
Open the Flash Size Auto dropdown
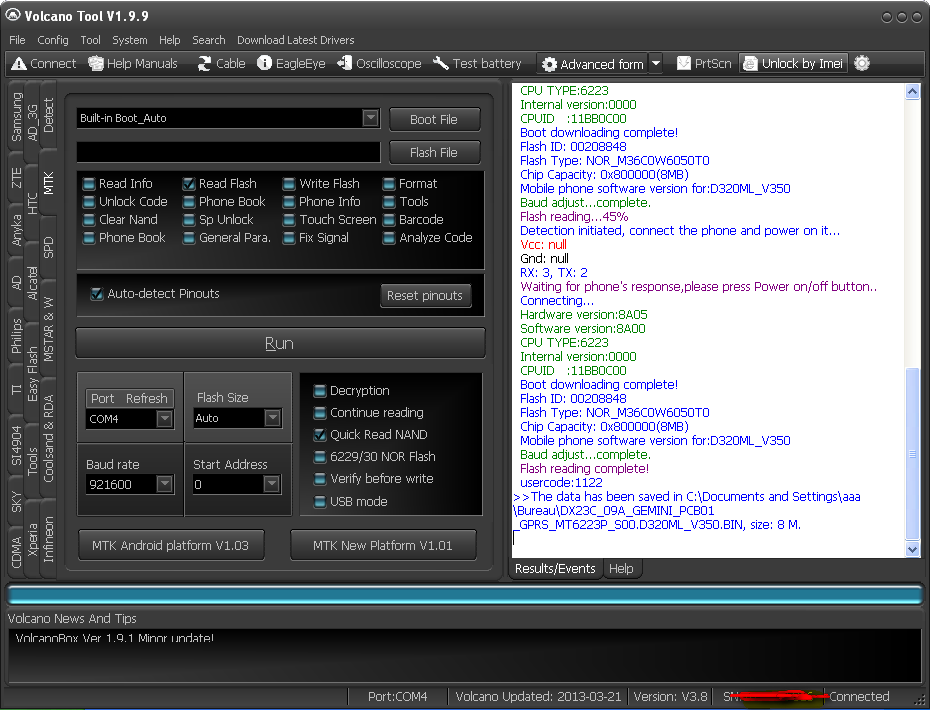(x=272, y=418)
